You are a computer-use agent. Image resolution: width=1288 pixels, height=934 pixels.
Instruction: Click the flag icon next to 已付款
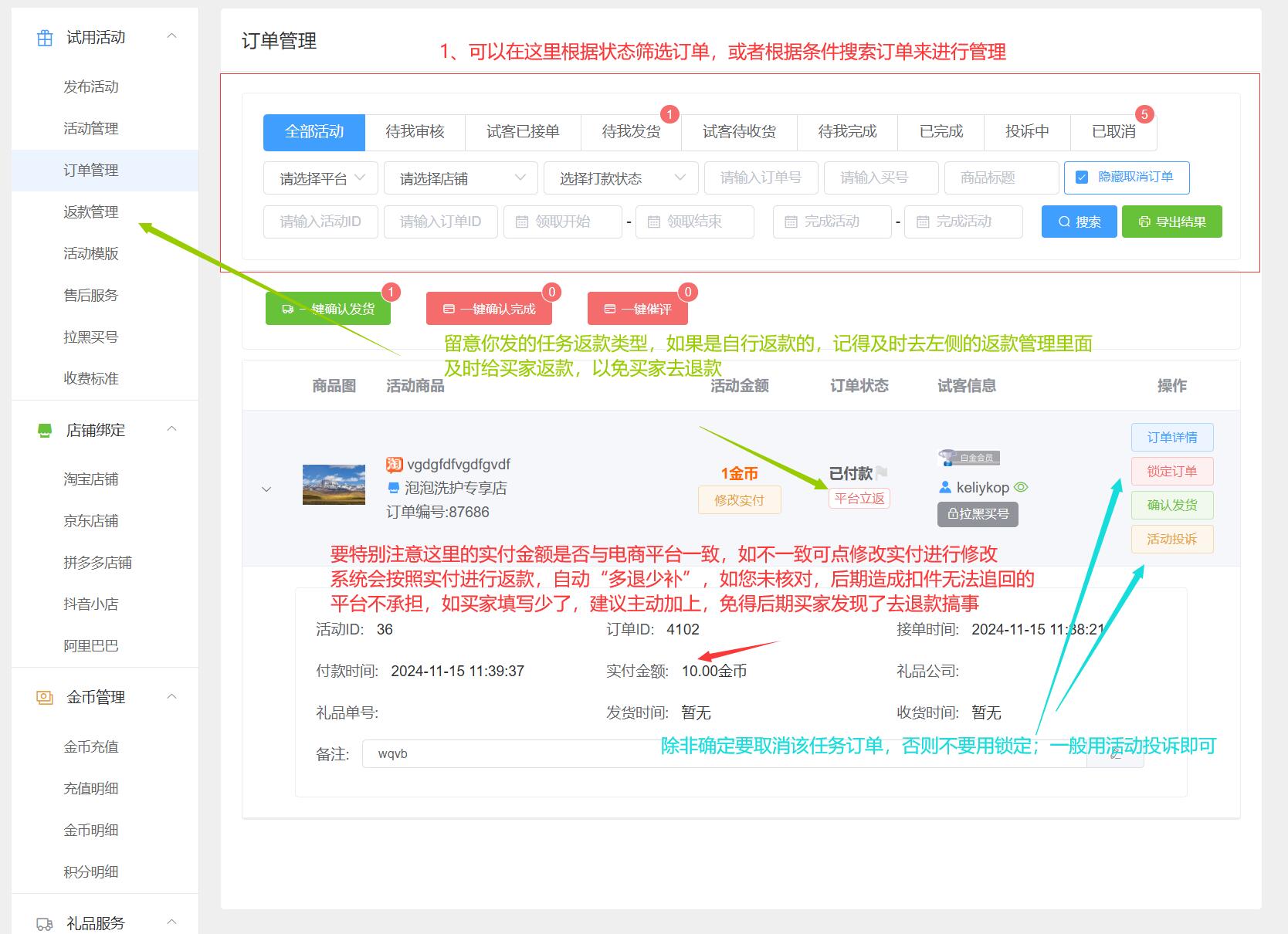click(882, 473)
